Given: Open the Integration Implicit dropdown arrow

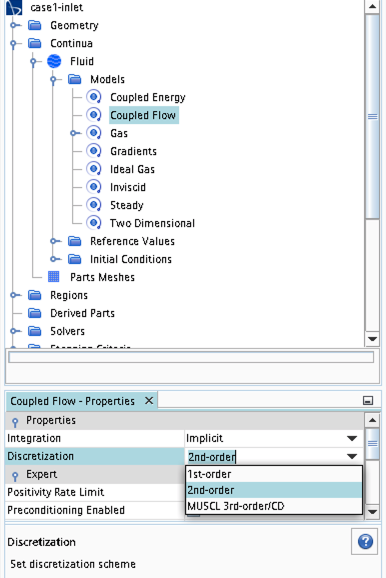Looking at the screenshot, I should tap(352, 438).
